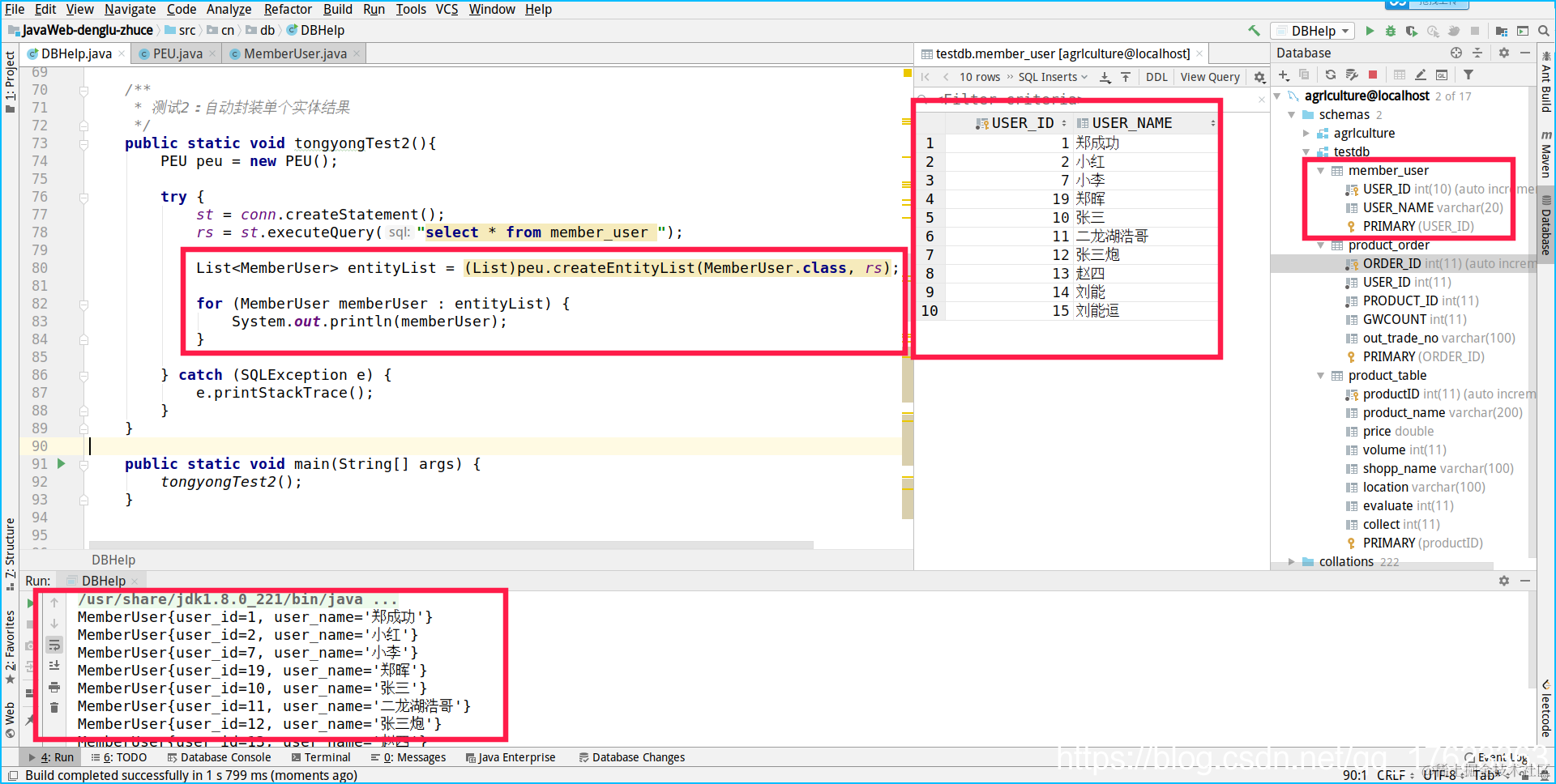
Task: Open the VCS menu
Action: click(447, 9)
